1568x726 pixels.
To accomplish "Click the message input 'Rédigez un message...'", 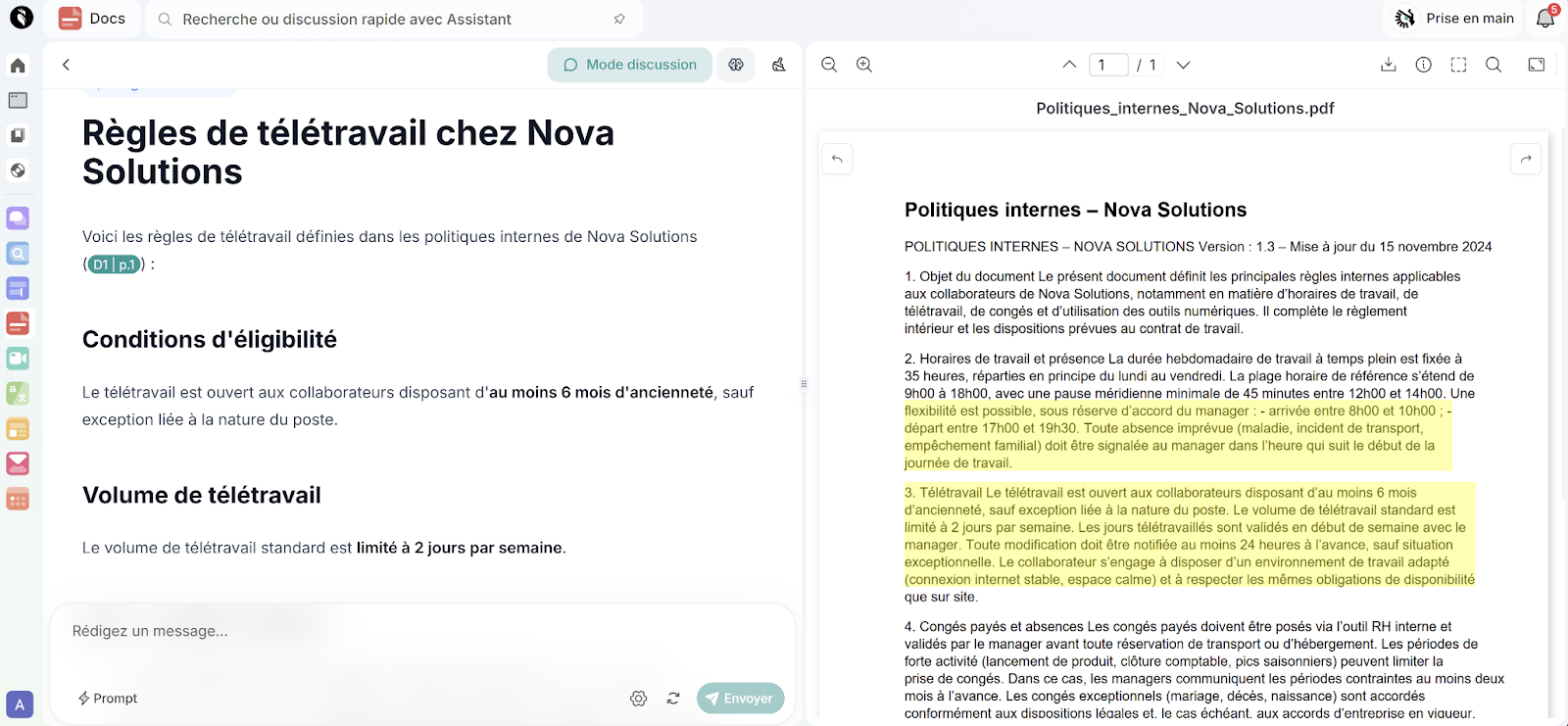I will (x=421, y=632).
